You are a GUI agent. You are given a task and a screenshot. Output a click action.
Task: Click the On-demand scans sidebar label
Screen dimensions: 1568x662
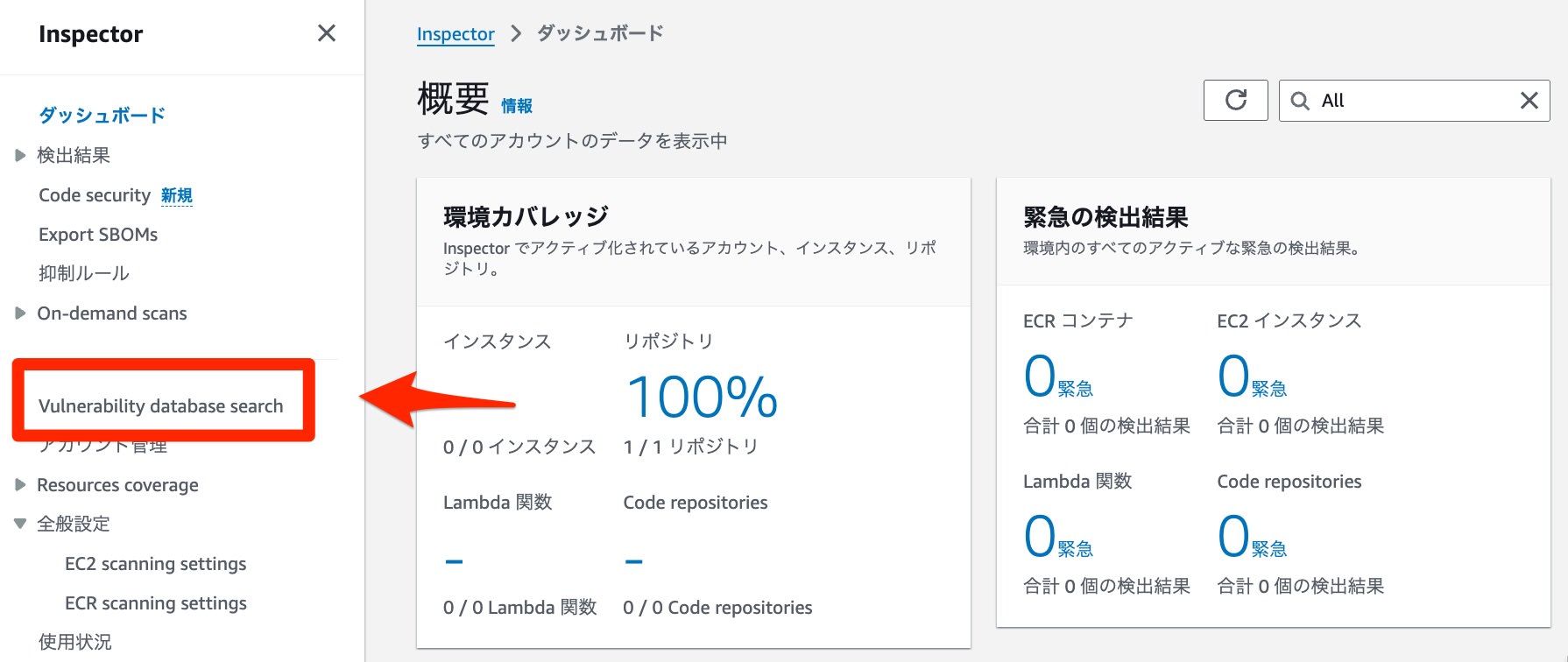112,313
